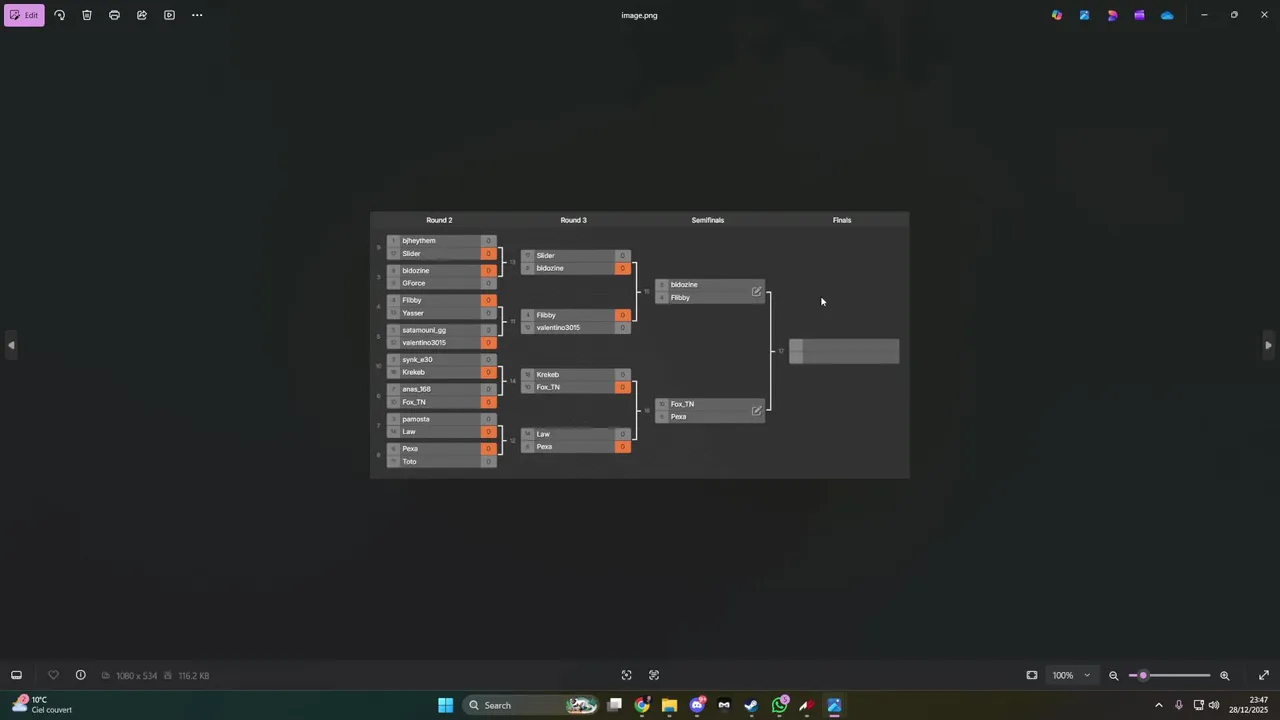Open the Windows Start menu
Viewport: 1280px width, 720px height.
coord(445,705)
